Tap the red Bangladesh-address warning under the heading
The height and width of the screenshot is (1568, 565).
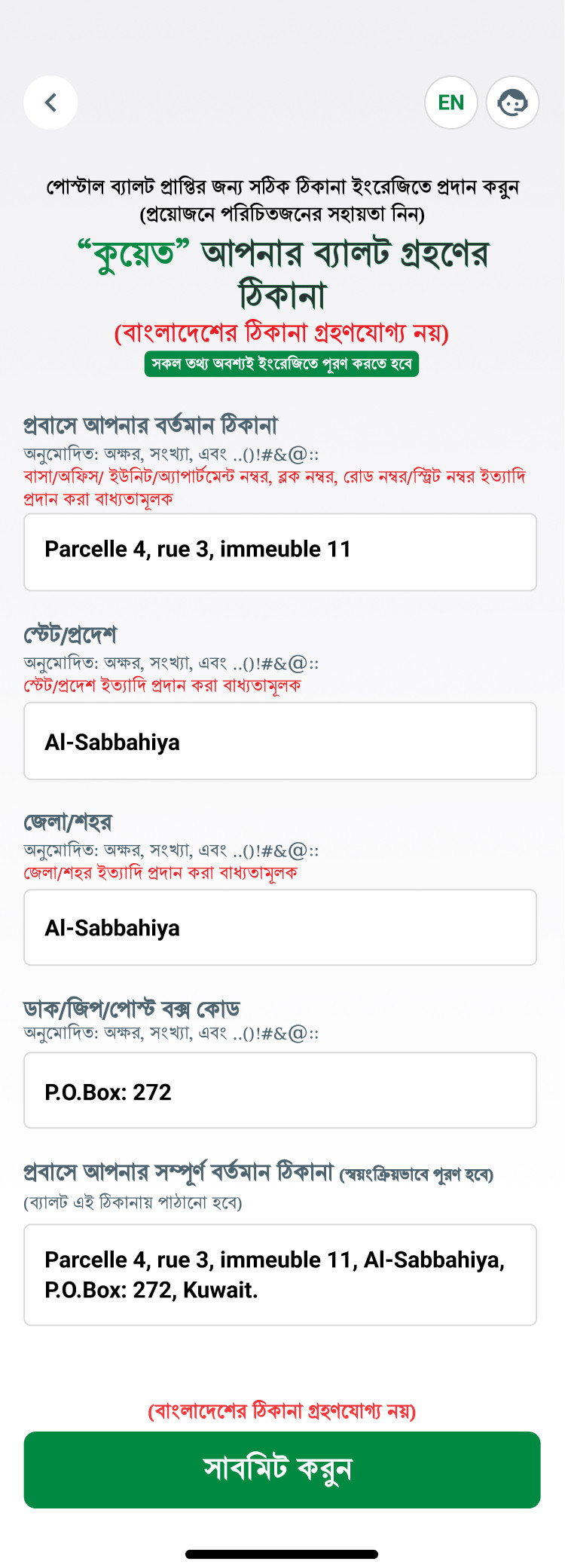(x=282, y=332)
